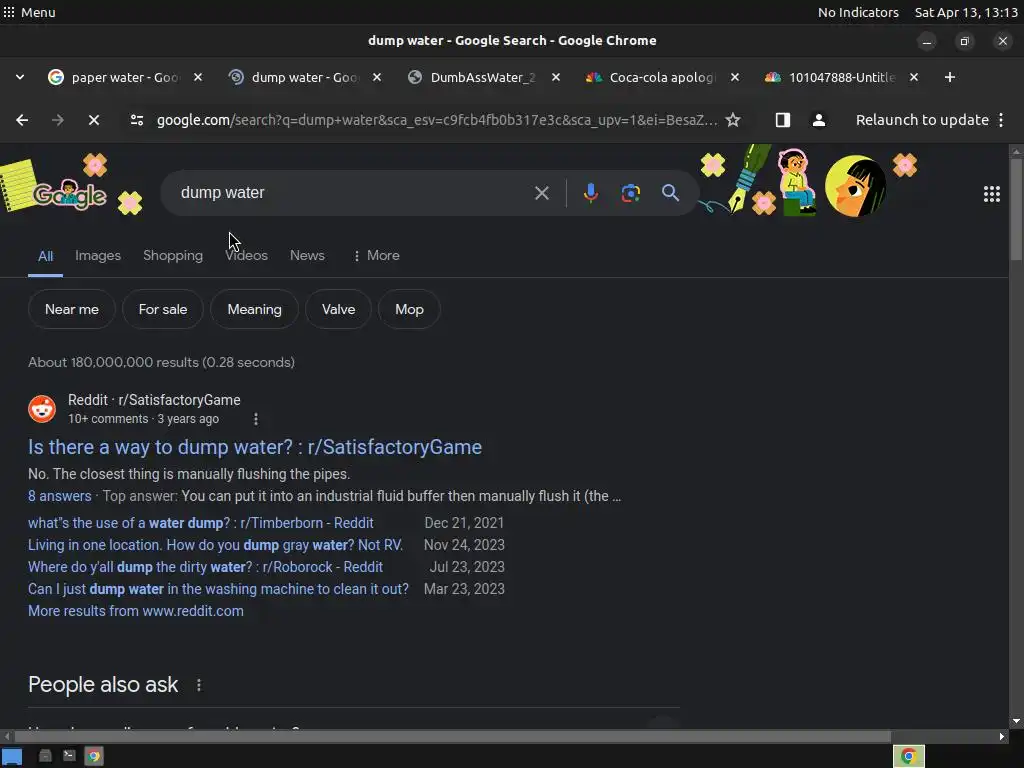Viewport: 1024px width, 768px height.
Task: Open the new tab plus button
Action: click(x=950, y=77)
